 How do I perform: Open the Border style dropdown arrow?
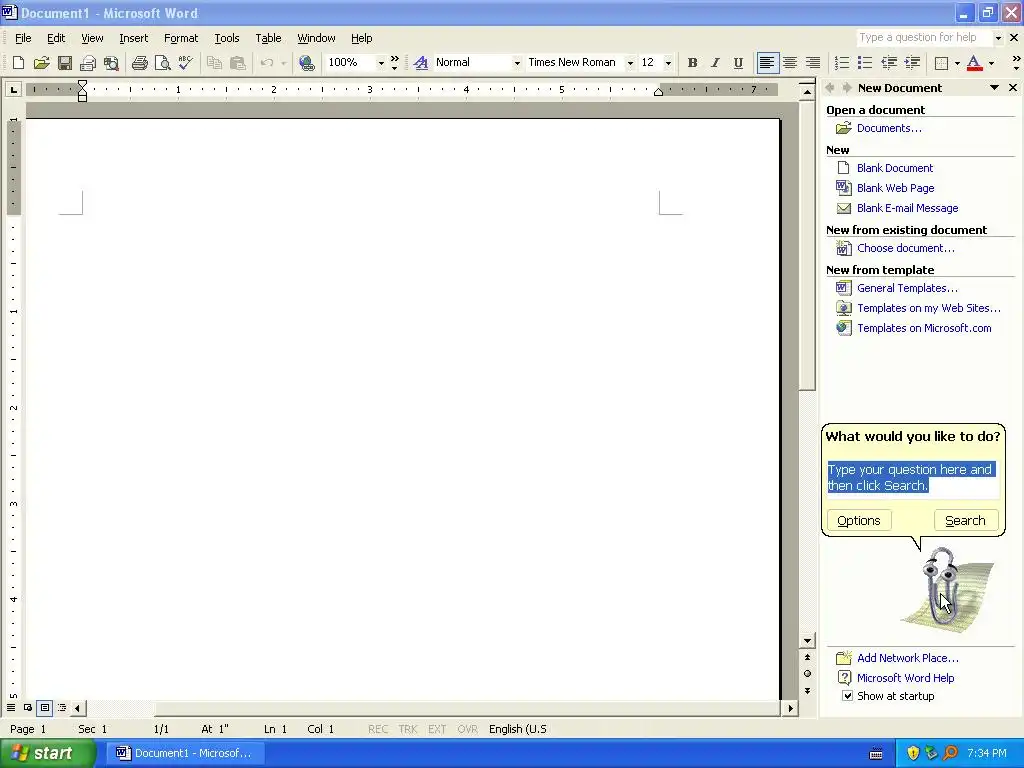(x=957, y=63)
